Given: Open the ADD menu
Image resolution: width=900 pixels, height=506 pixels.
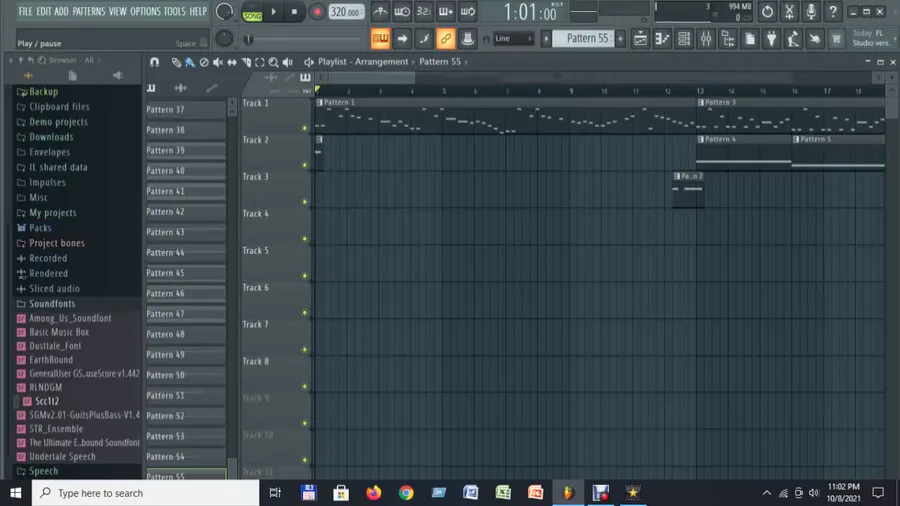Looking at the screenshot, I should (x=61, y=11).
